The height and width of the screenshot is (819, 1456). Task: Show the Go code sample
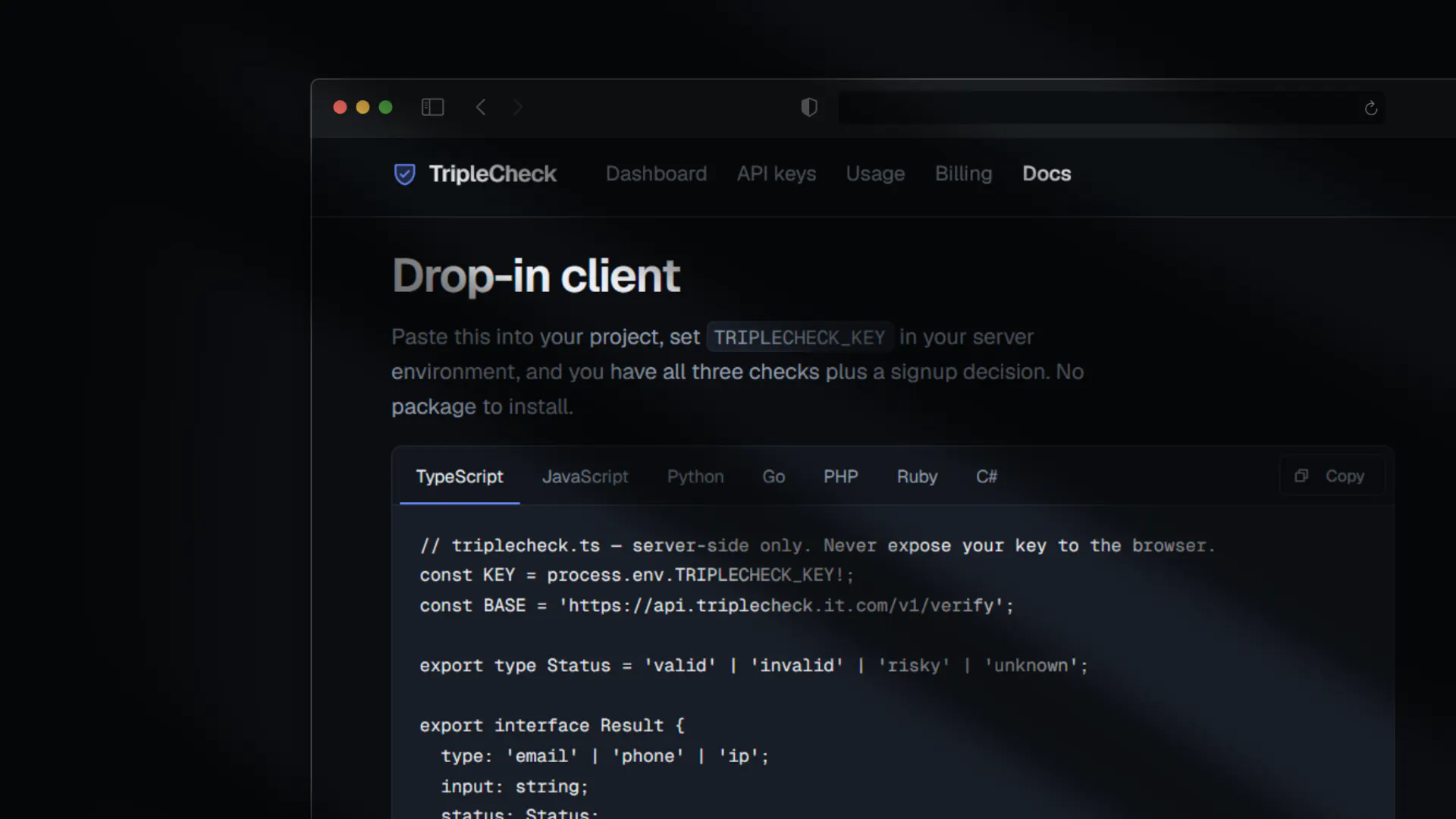click(773, 476)
